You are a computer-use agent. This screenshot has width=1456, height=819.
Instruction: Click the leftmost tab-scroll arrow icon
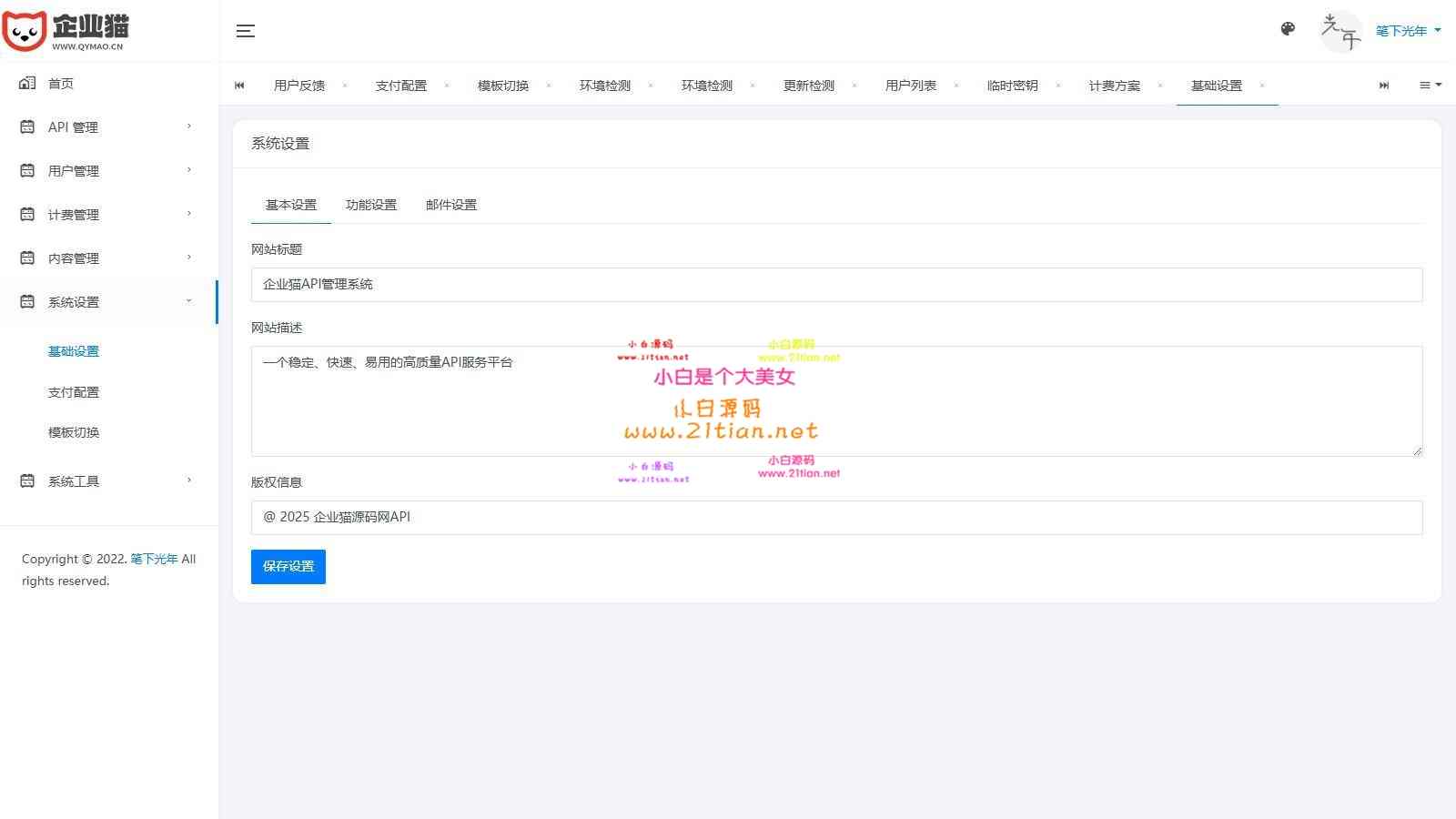click(239, 85)
